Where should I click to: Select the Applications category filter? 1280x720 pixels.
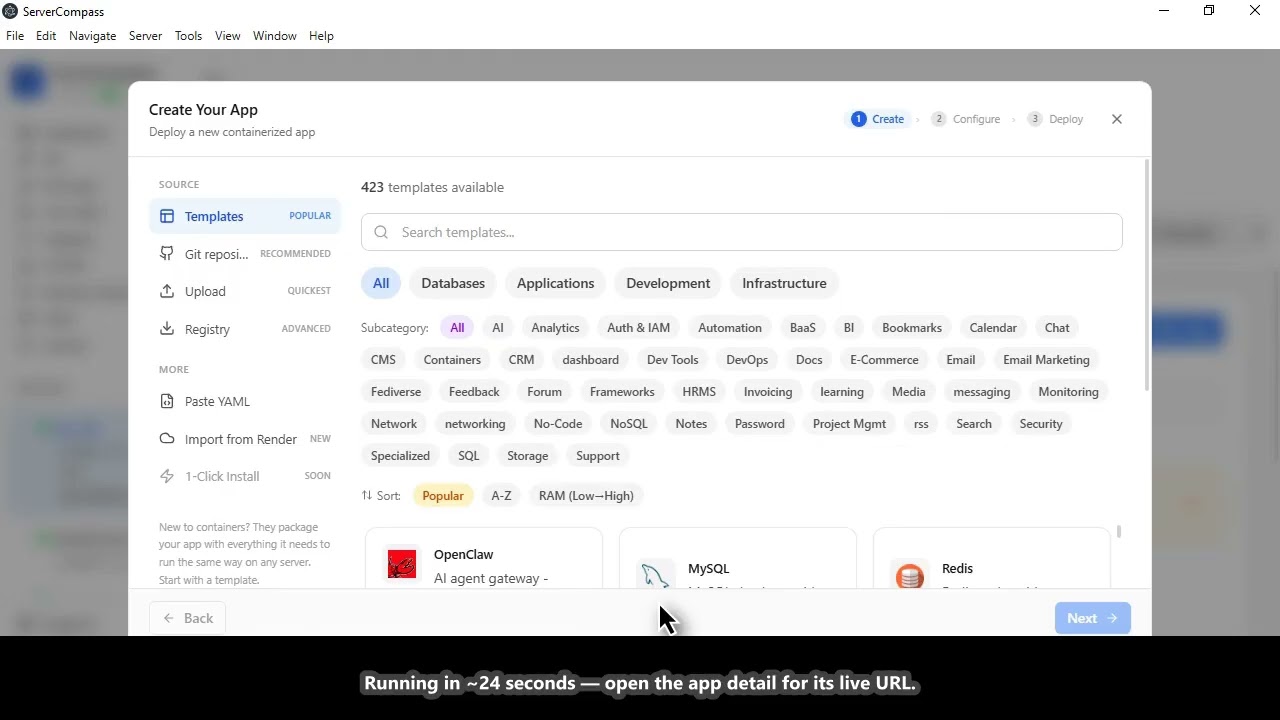click(555, 283)
